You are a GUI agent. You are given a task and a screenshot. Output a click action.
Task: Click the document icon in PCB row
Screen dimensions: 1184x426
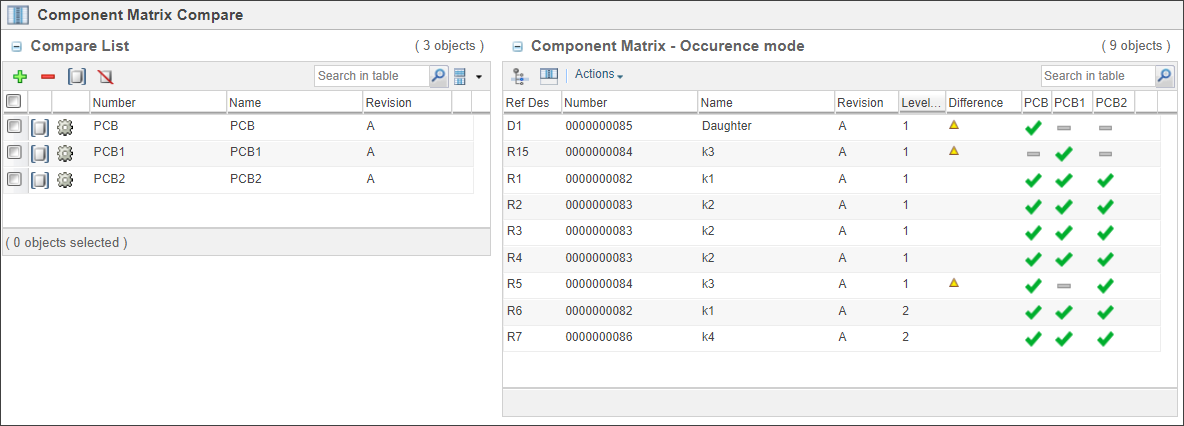pos(39,127)
